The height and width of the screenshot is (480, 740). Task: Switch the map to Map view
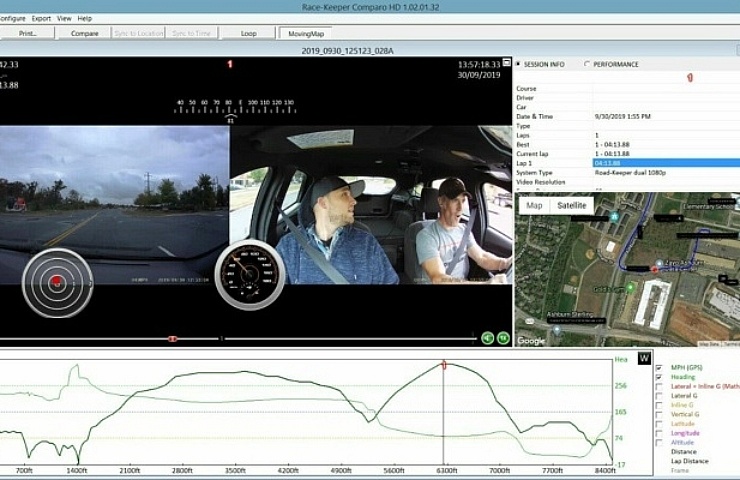click(534, 205)
